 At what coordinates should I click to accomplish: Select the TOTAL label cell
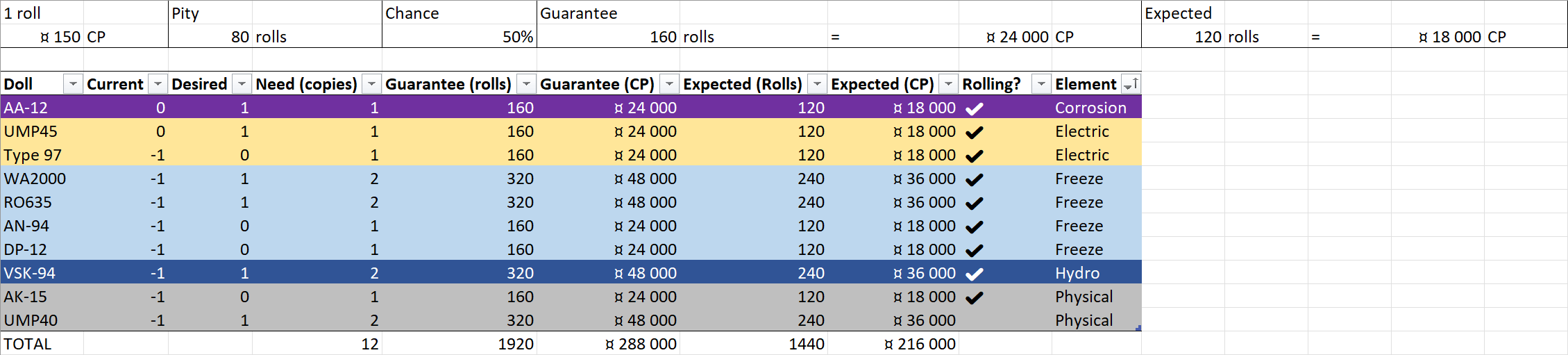pos(42,344)
